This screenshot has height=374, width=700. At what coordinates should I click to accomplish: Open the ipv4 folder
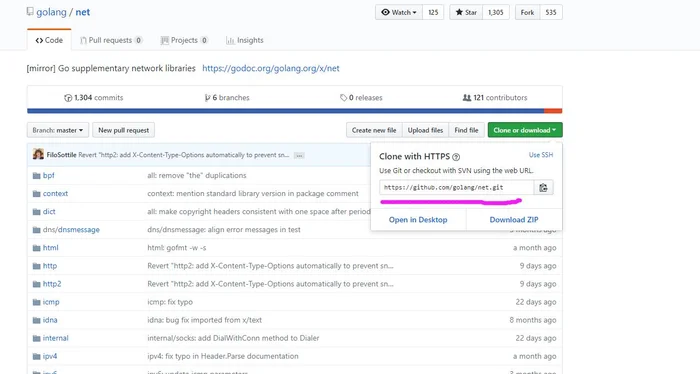click(x=50, y=356)
